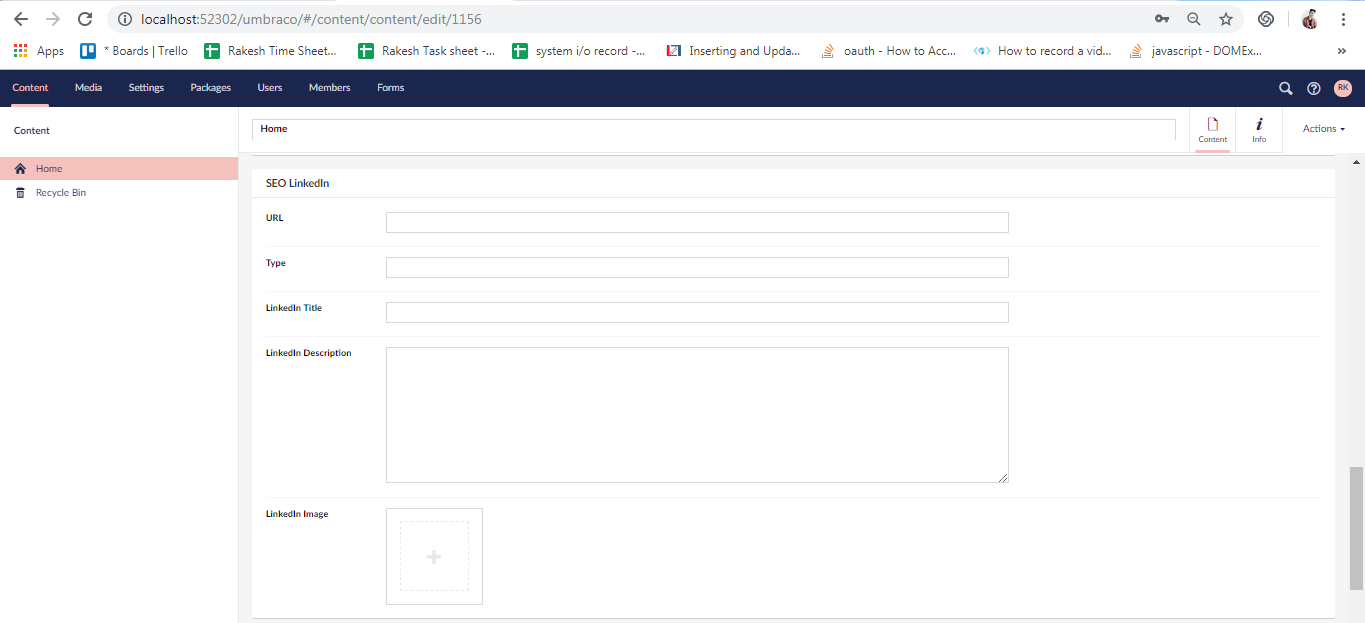Click the browser back arrow
Screen dimensions: 1365x623
(21, 19)
